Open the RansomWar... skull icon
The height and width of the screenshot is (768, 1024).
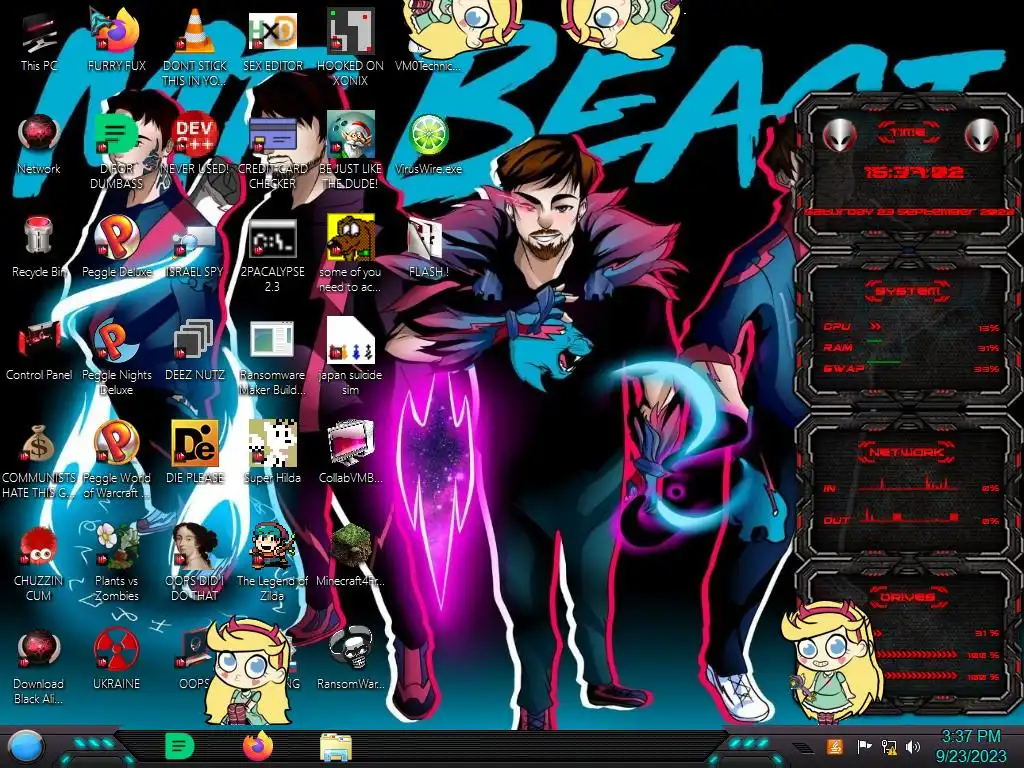[350, 660]
